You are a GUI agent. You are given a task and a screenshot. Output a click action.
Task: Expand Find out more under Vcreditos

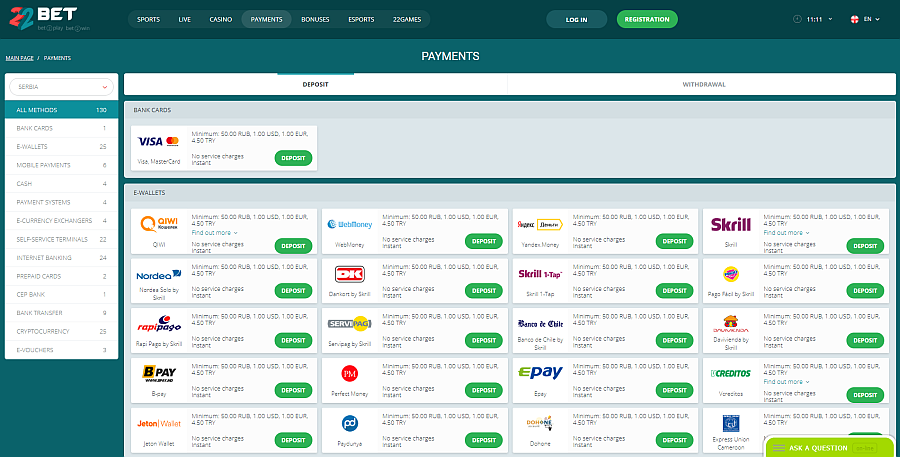point(786,381)
